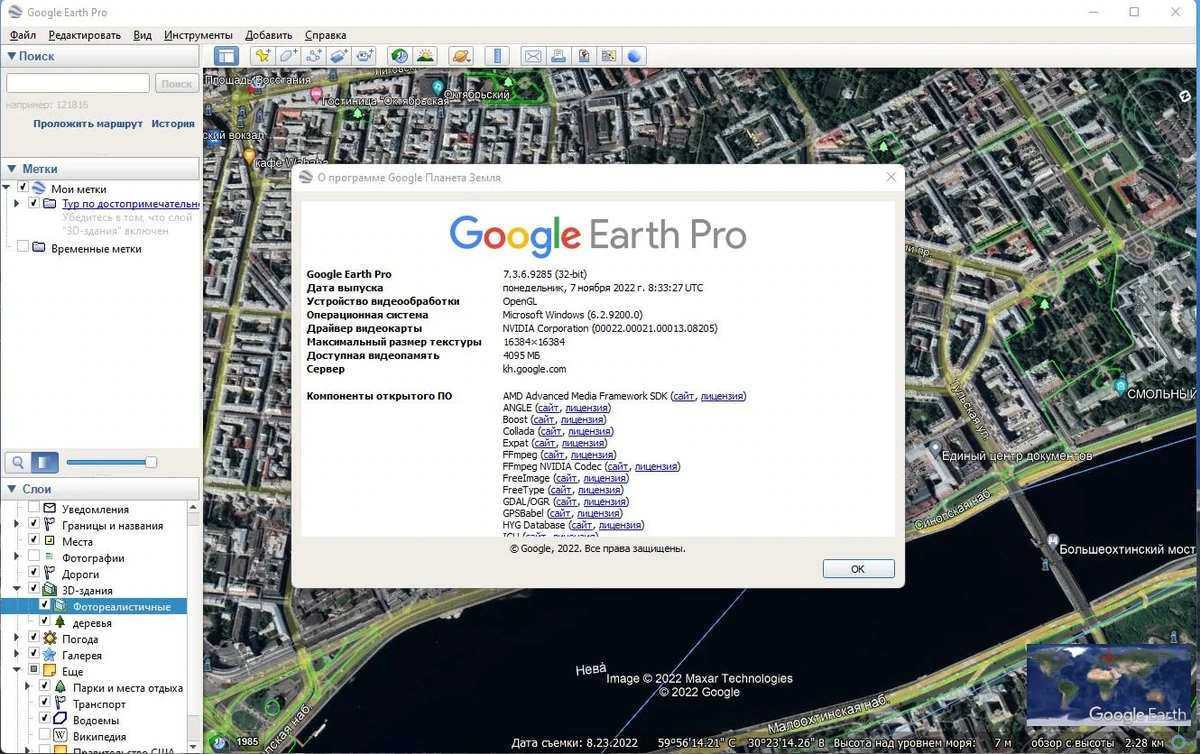1200x754 pixels.
Task: Click the Октябрьский teal map pin
Action: point(437,88)
